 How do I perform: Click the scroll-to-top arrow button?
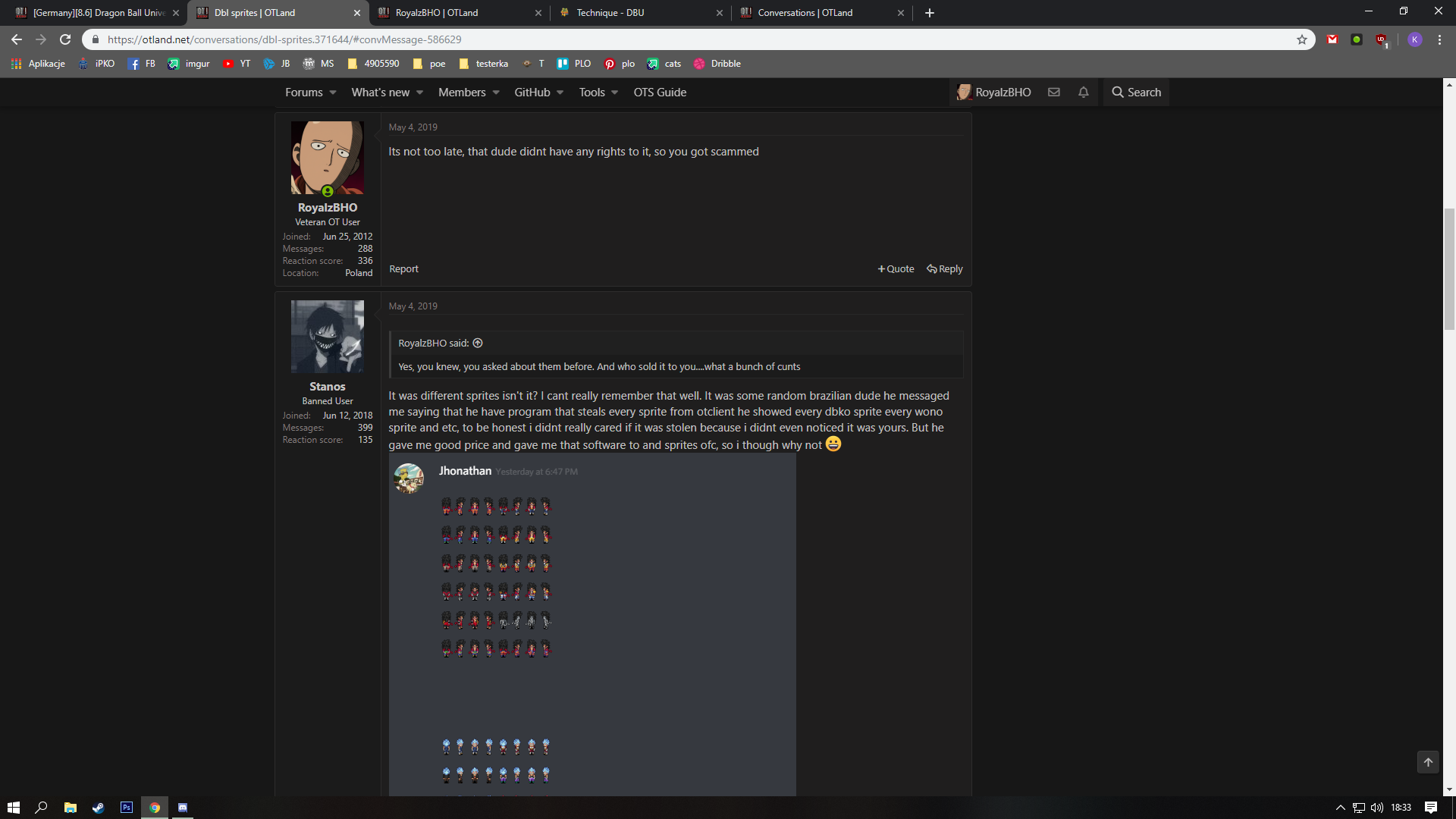[1428, 762]
